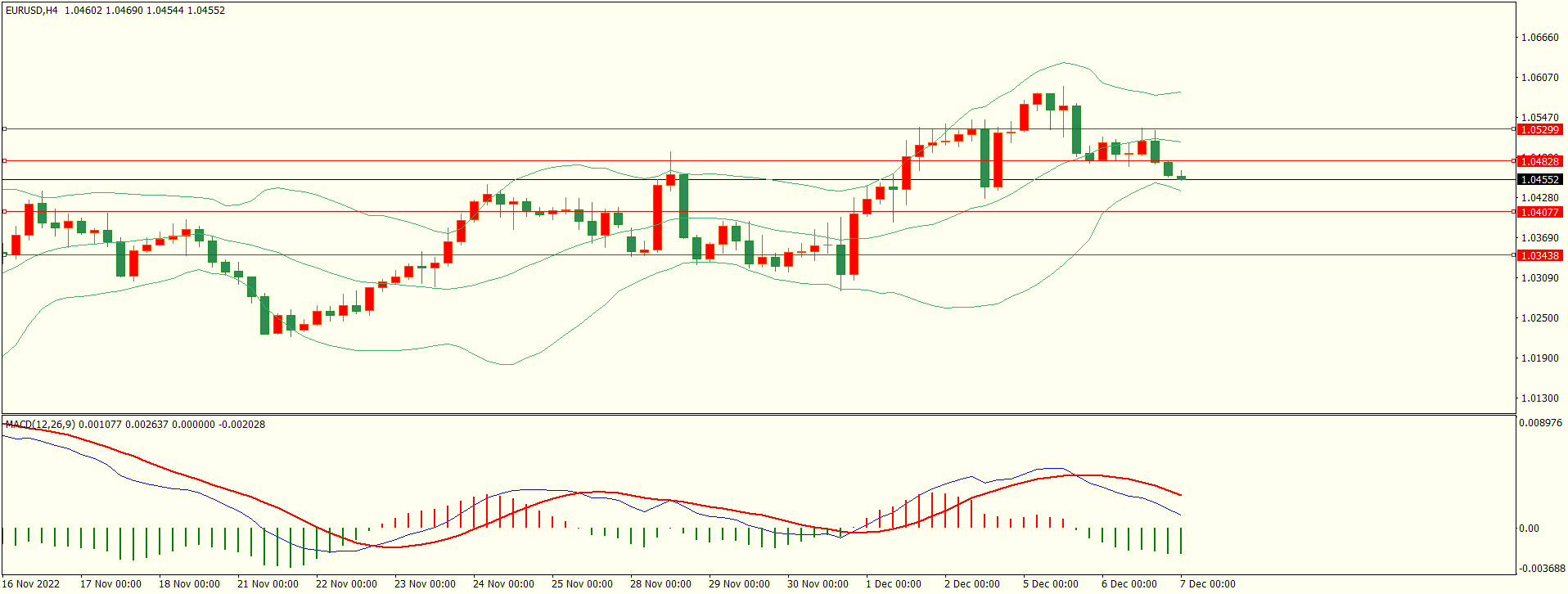Click the 1.06660 price scale value
Screen dimensions: 1568x594
[x=1539, y=38]
